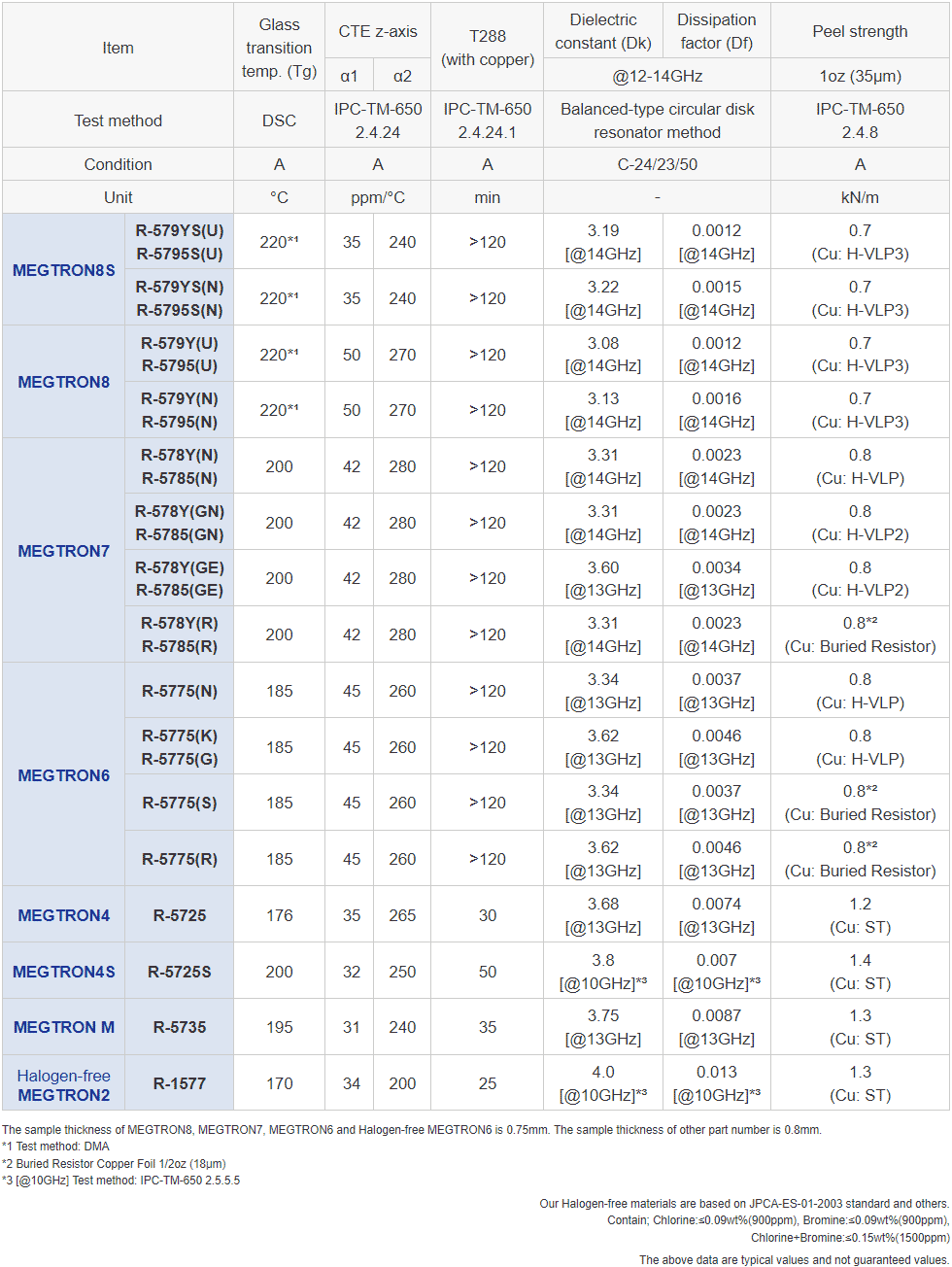Select the Dissipation factor (Df) header
This screenshot has height=1267, width=952.
716,31
